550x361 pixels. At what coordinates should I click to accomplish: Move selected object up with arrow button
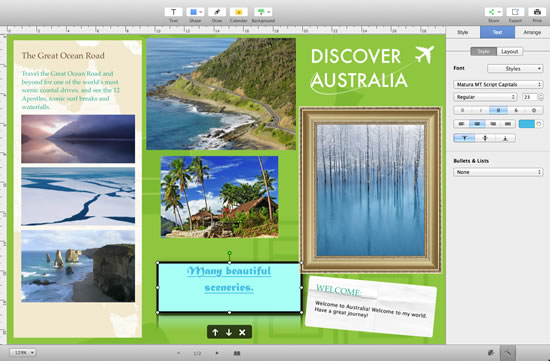click(215, 332)
